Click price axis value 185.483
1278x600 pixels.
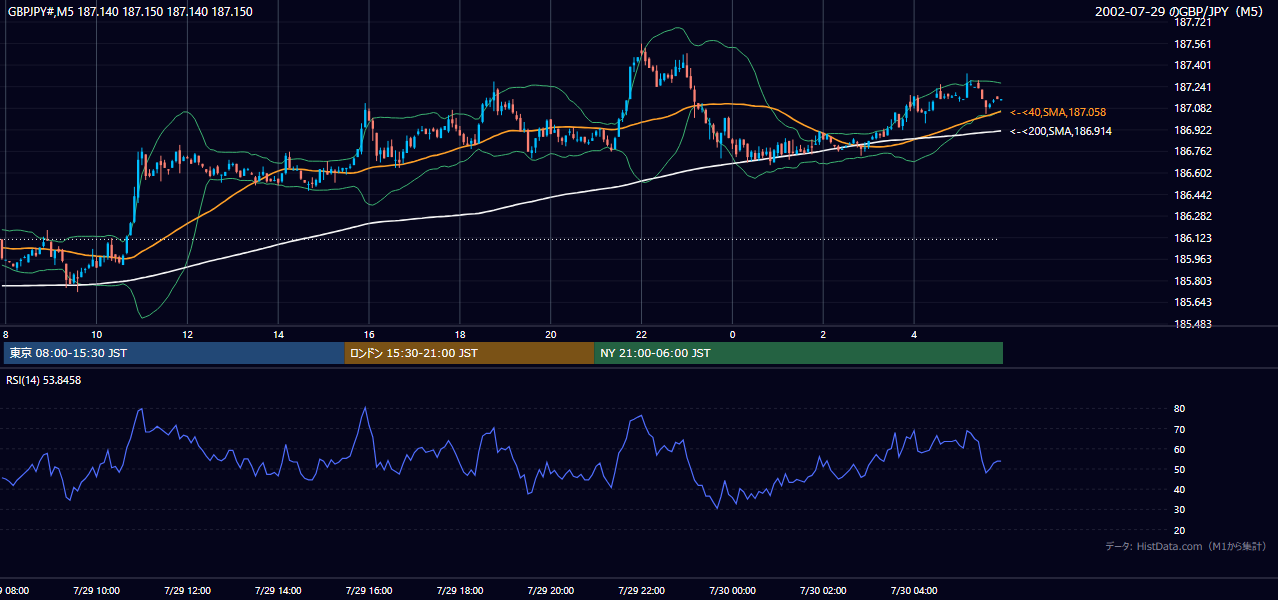click(1193, 324)
